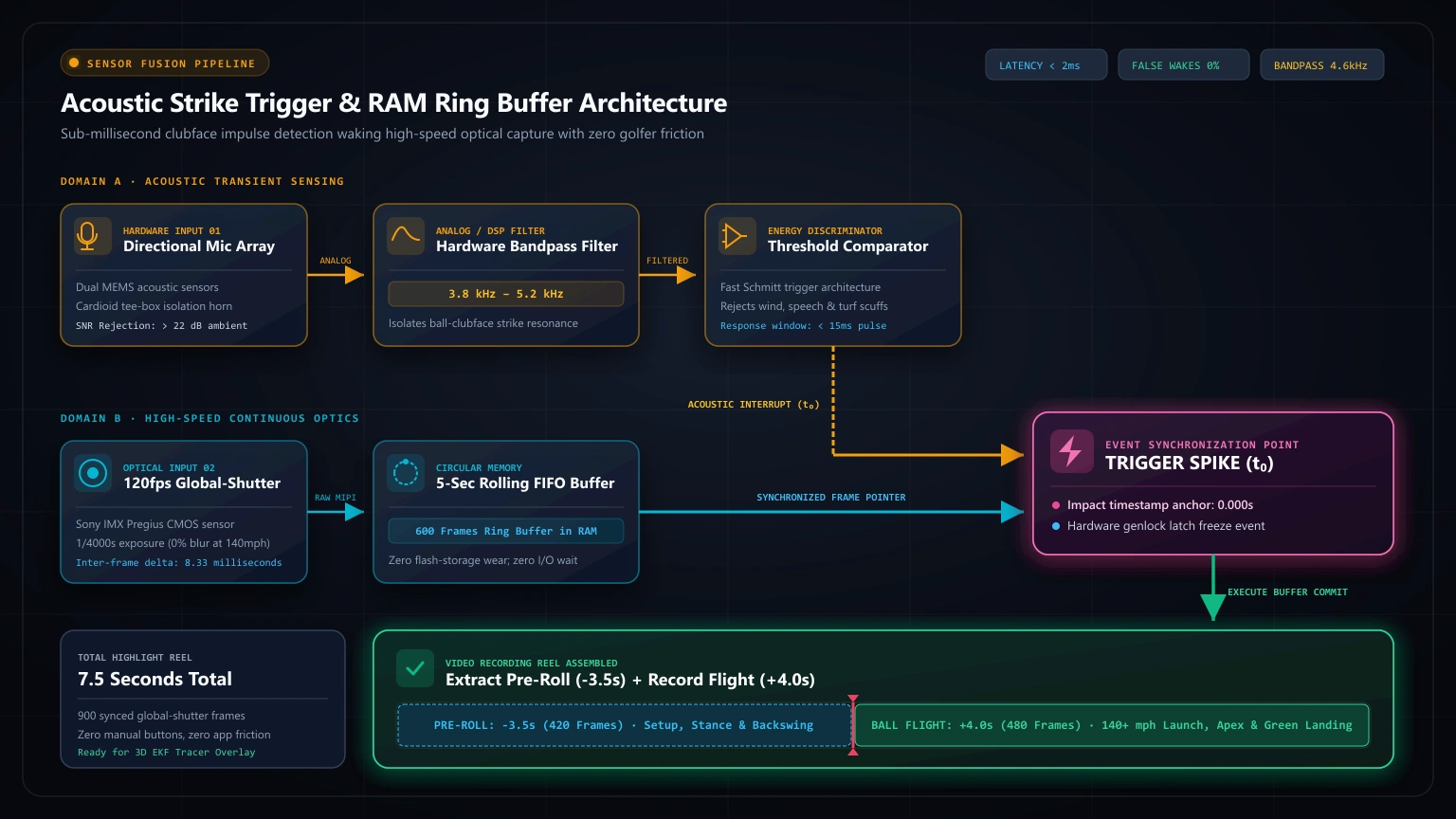Click the 'Threshold Comparator' heading

(x=848, y=246)
